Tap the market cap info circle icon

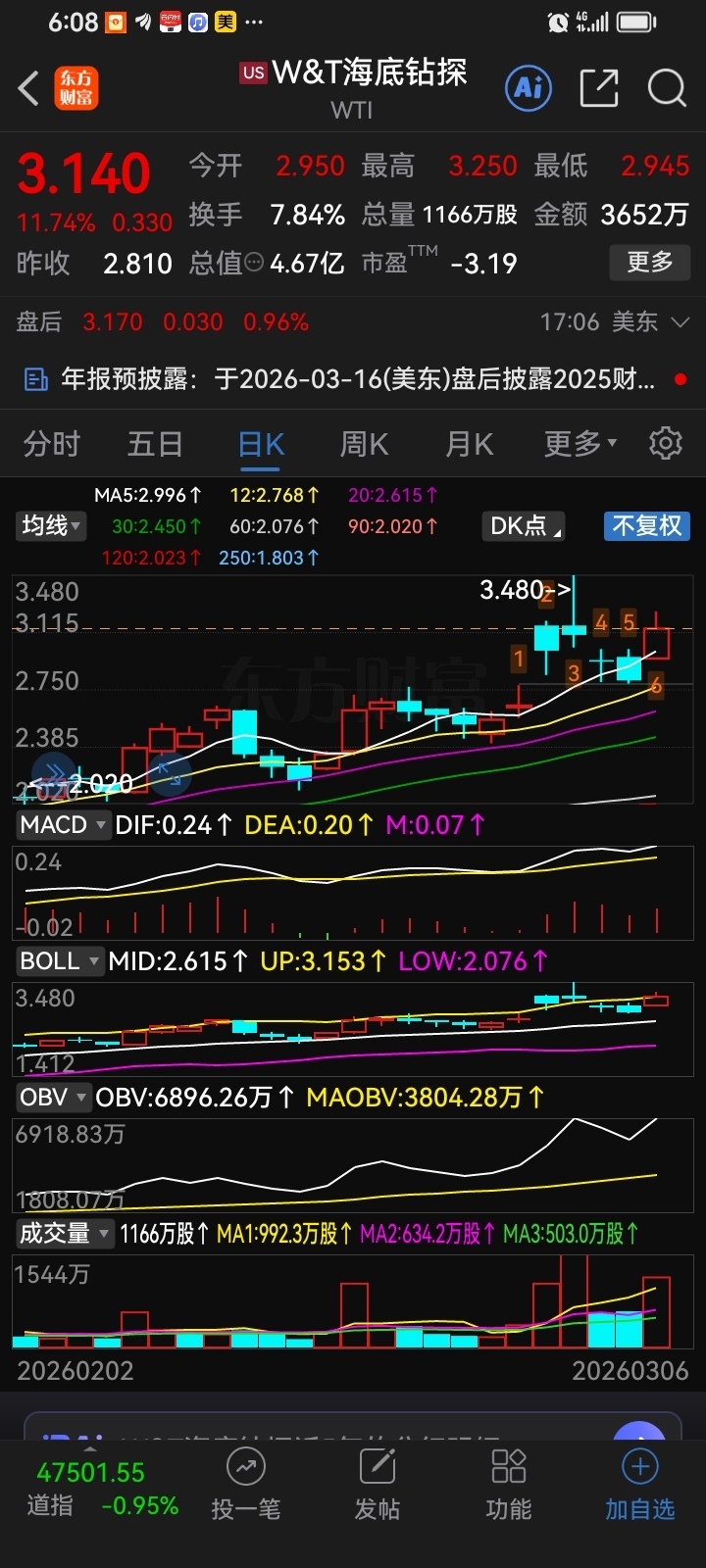[x=253, y=263]
